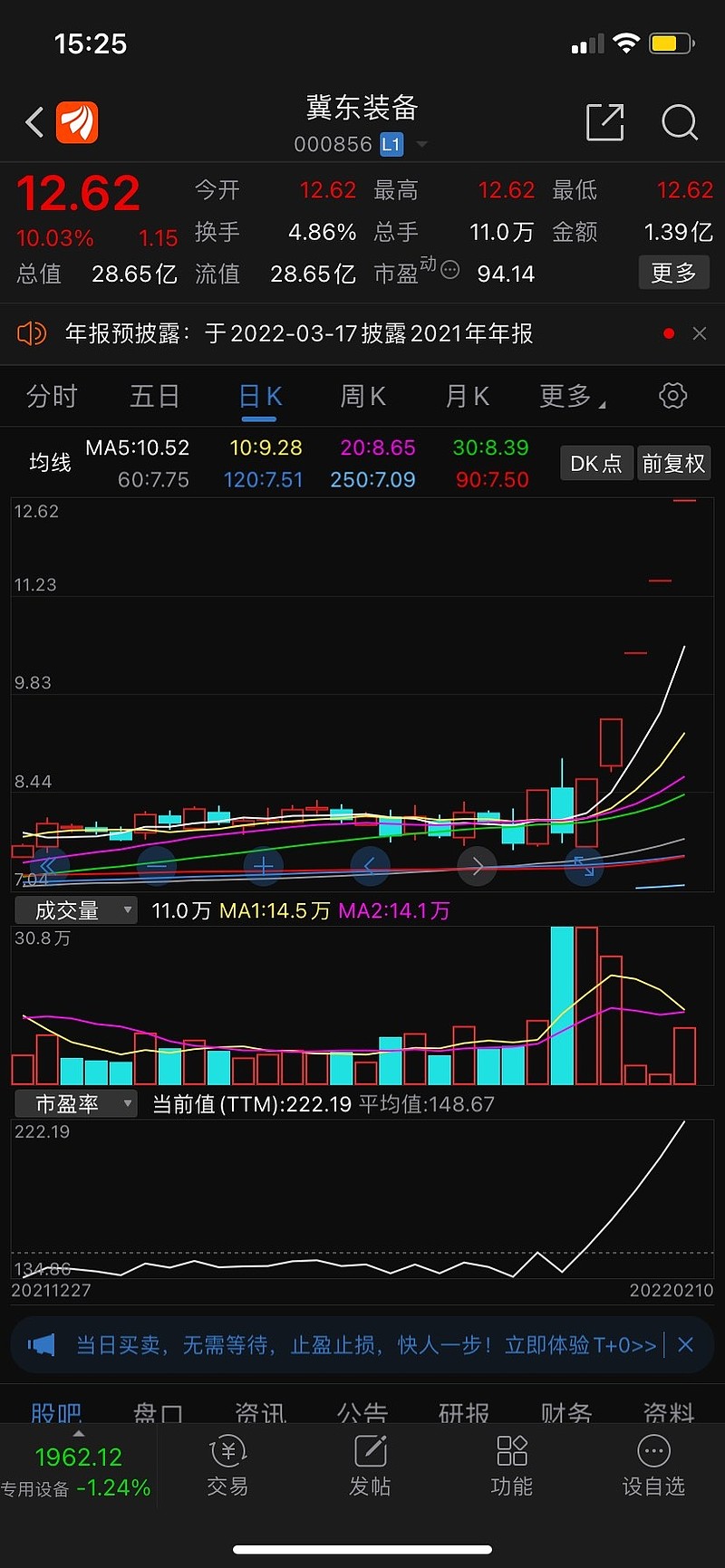This screenshot has width=725, height=1568.
Task: Tap the L1 level badge
Action: pyautogui.click(x=391, y=144)
